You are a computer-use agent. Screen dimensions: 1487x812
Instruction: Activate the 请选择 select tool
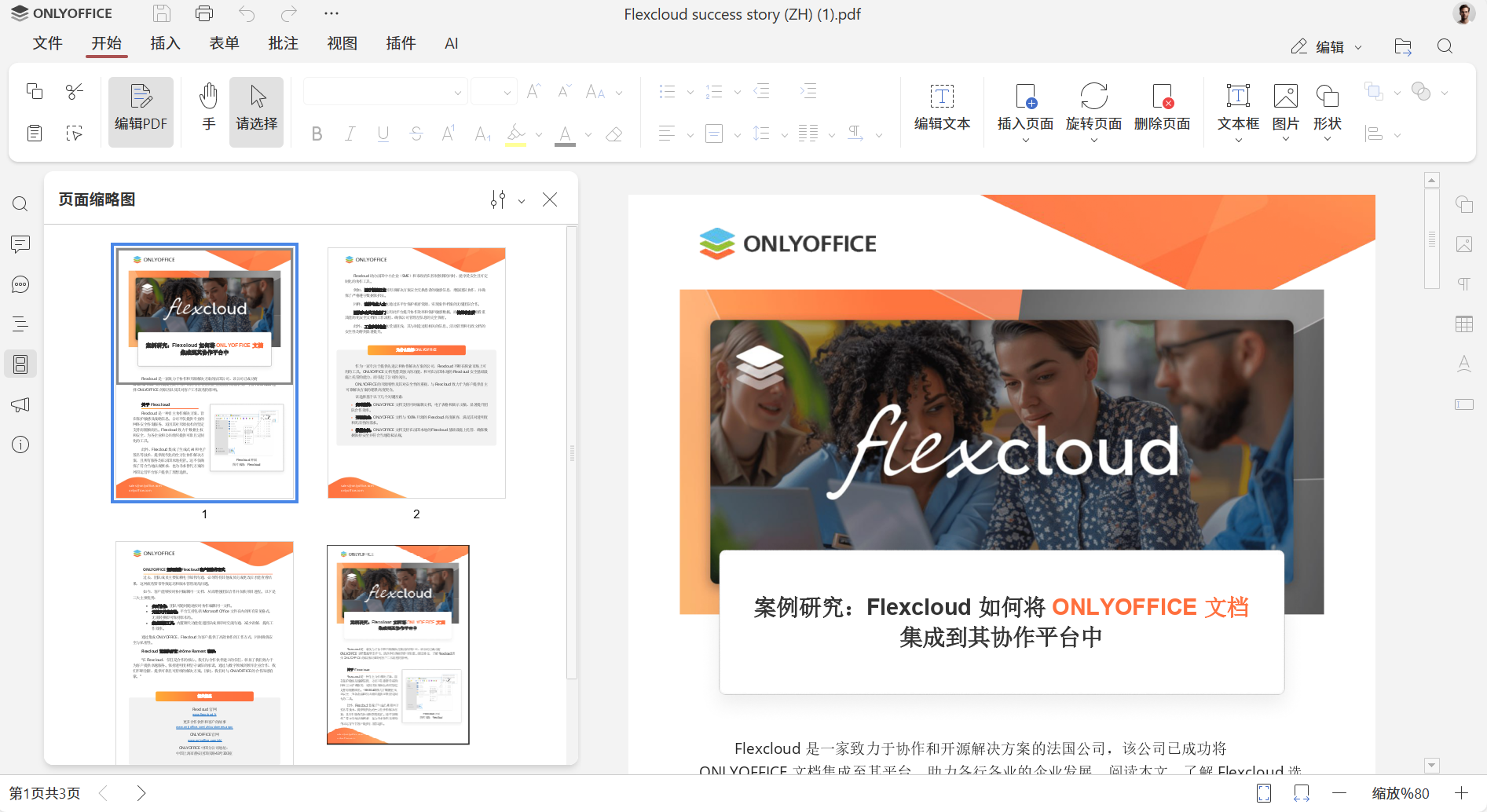256,112
